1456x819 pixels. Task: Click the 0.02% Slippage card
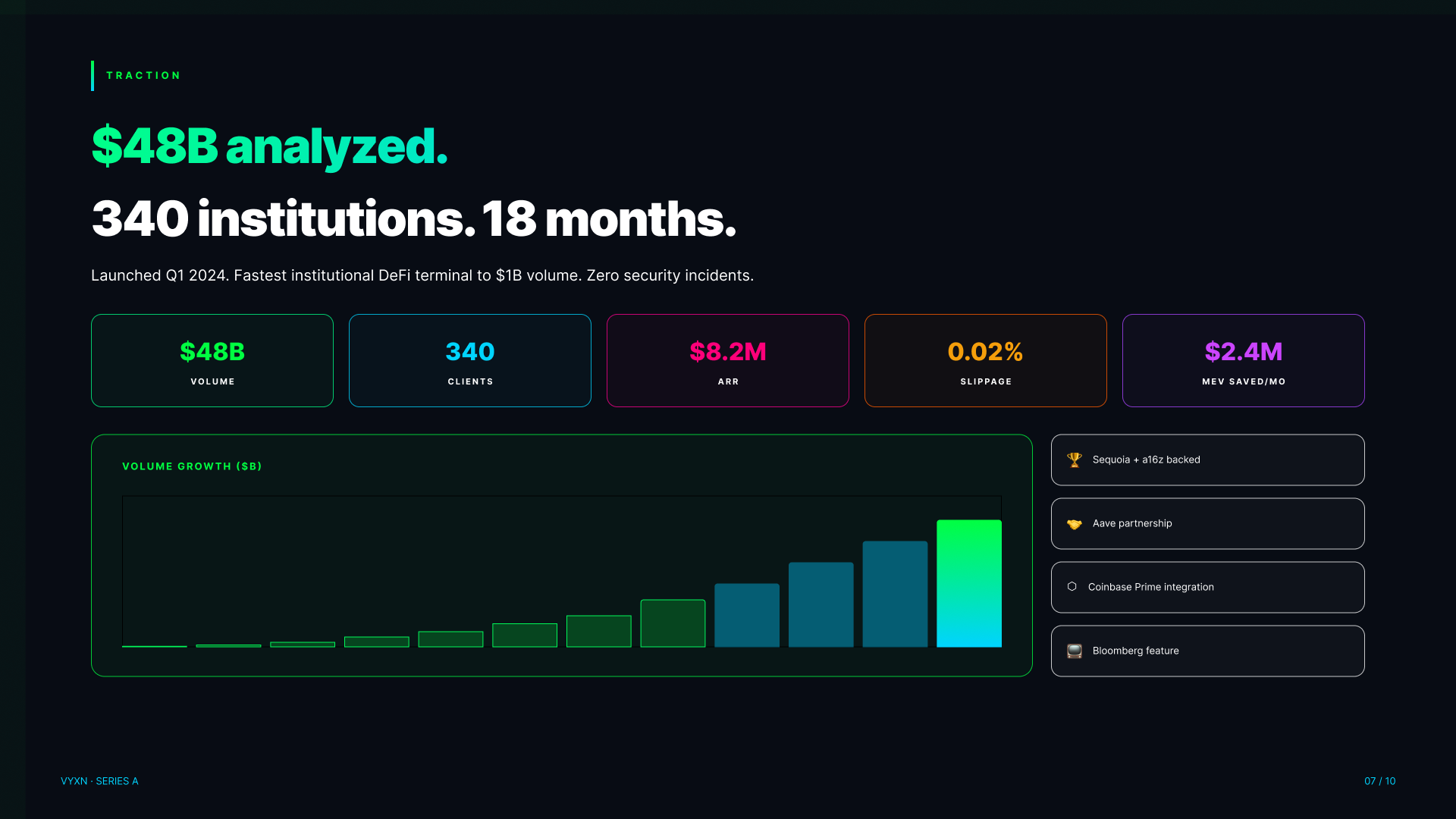(x=986, y=361)
